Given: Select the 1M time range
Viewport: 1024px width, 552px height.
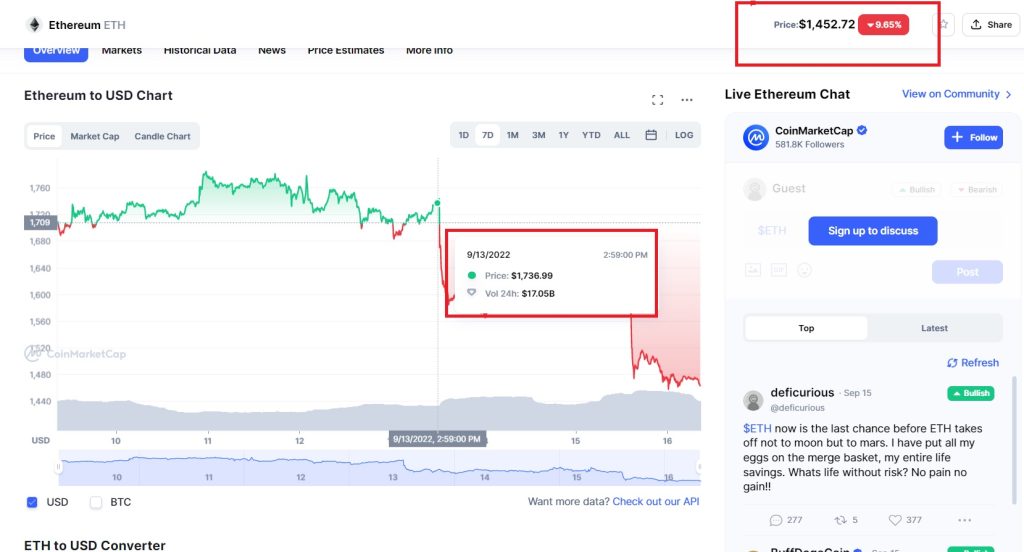Looking at the screenshot, I should pos(513,135).
